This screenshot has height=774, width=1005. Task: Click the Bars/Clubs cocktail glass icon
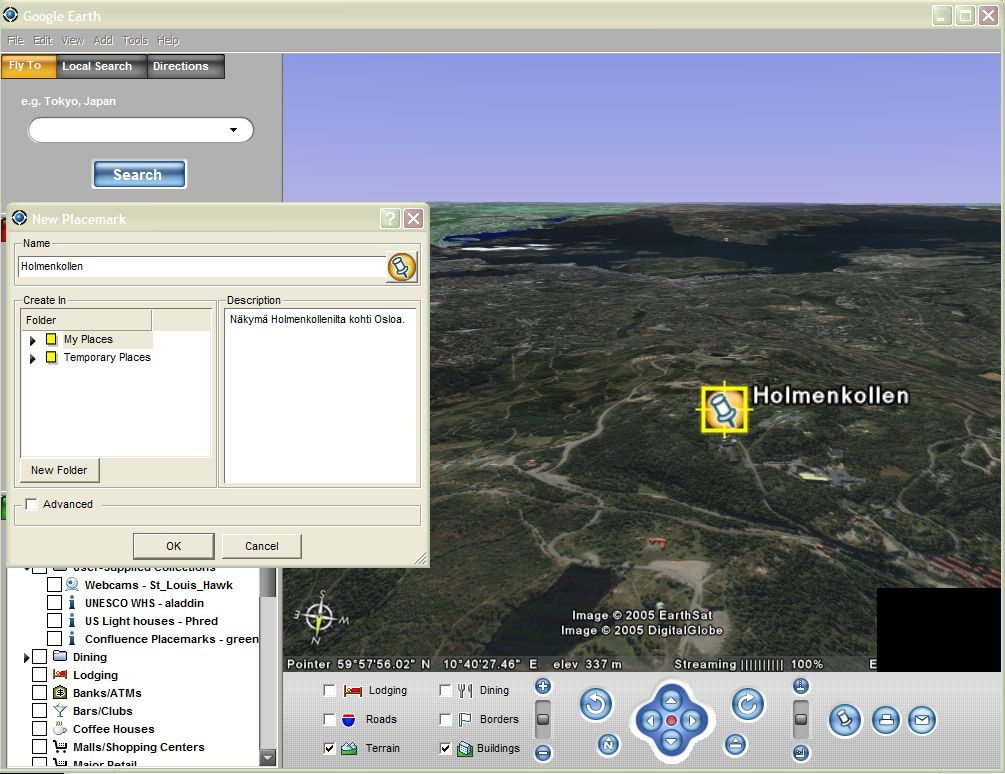[60, 711]
